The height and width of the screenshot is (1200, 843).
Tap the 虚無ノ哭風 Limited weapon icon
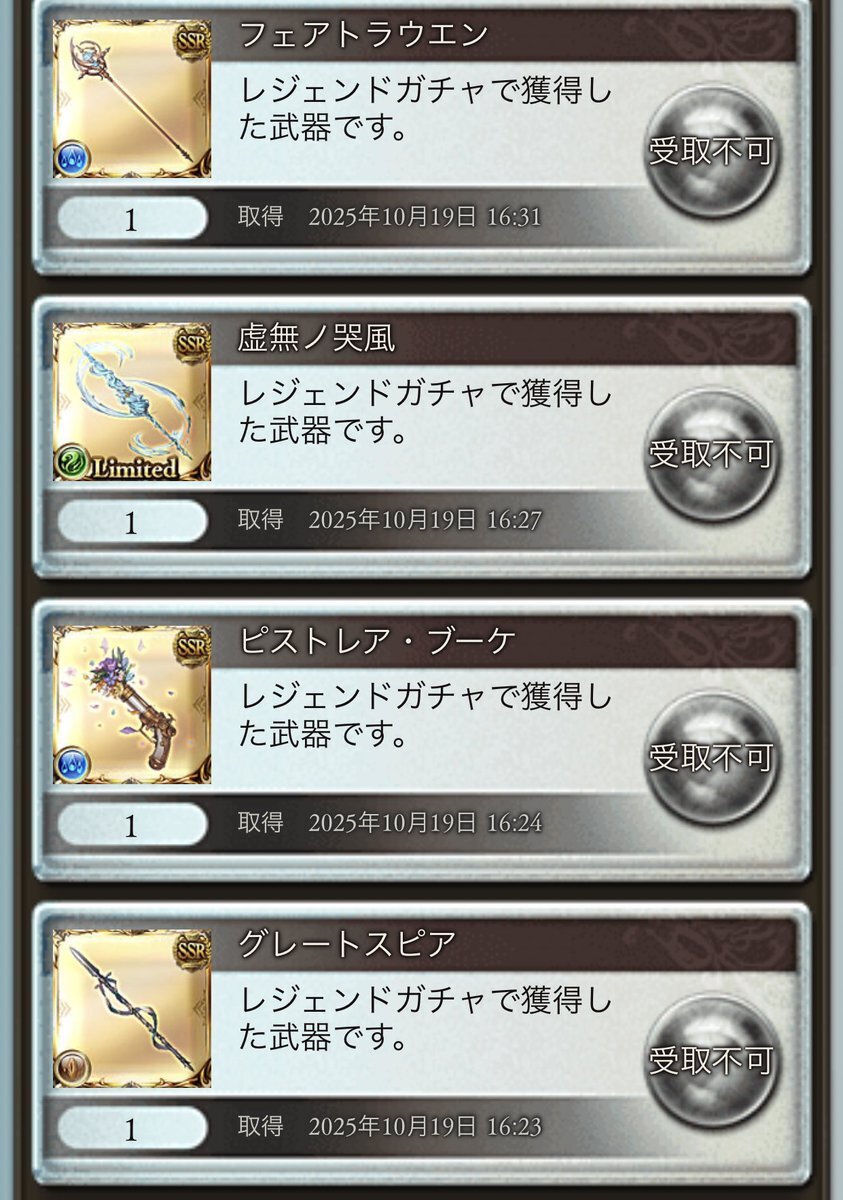coord(132,402)
